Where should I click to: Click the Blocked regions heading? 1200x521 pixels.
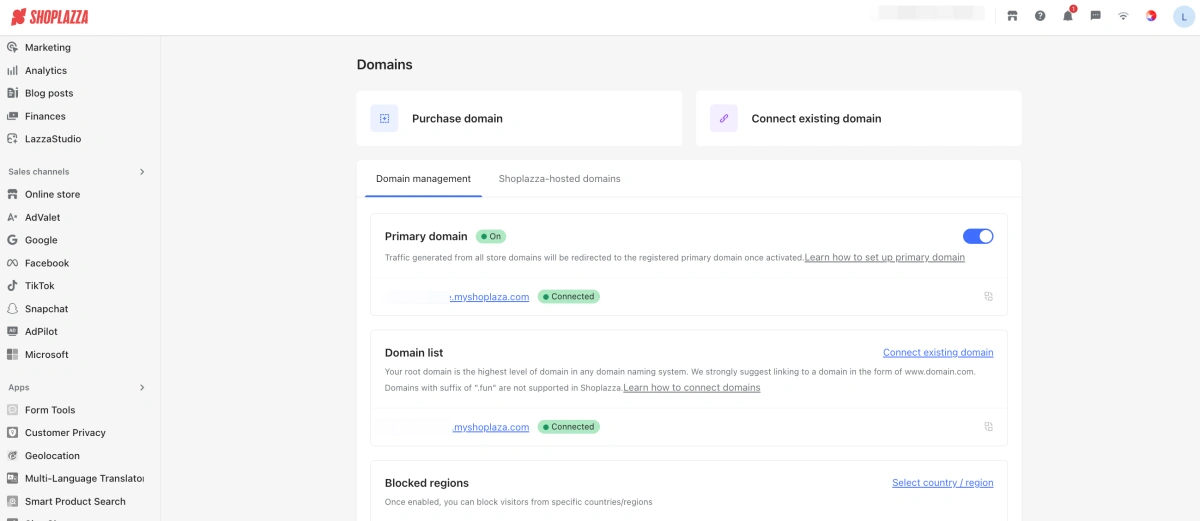point(427,482)
